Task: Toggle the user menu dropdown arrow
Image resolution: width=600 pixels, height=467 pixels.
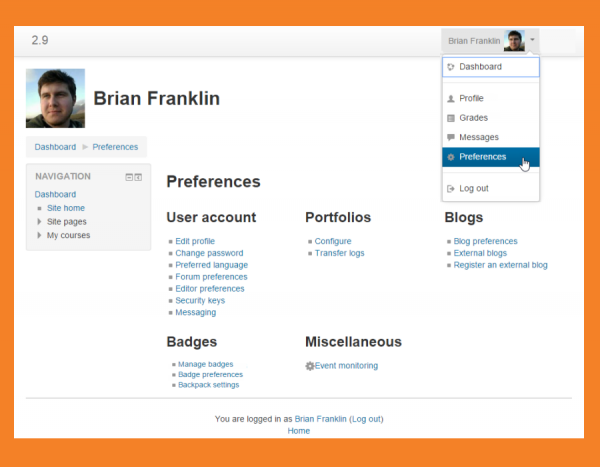Action: point(532,39)
